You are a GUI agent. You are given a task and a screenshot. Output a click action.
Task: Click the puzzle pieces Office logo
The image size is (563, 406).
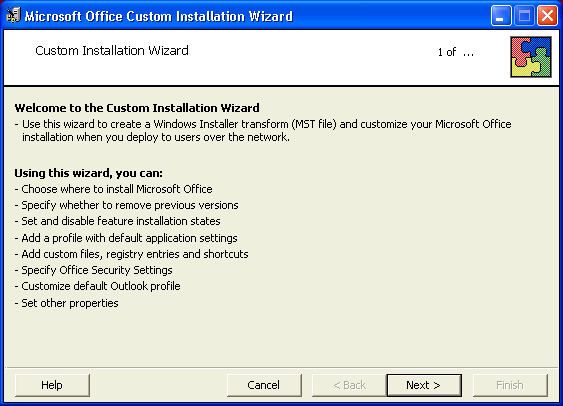[531, 57]
